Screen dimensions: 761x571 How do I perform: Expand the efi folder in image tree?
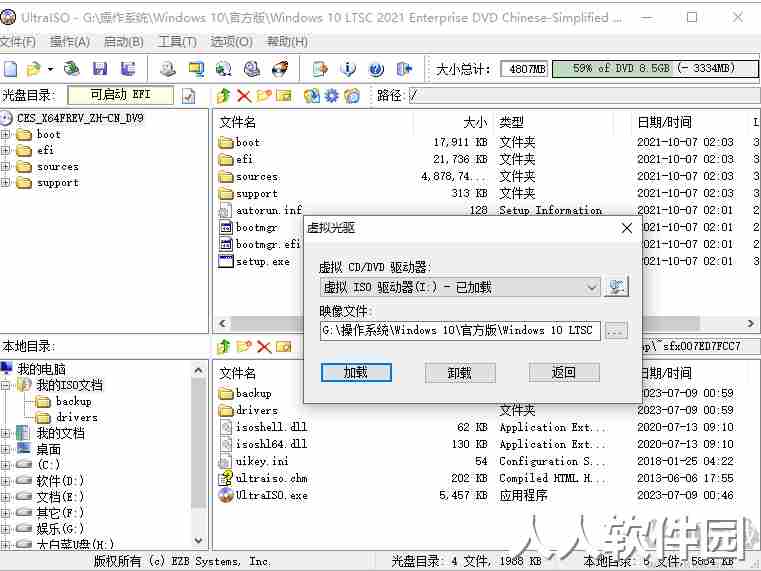tap(5, 150)
